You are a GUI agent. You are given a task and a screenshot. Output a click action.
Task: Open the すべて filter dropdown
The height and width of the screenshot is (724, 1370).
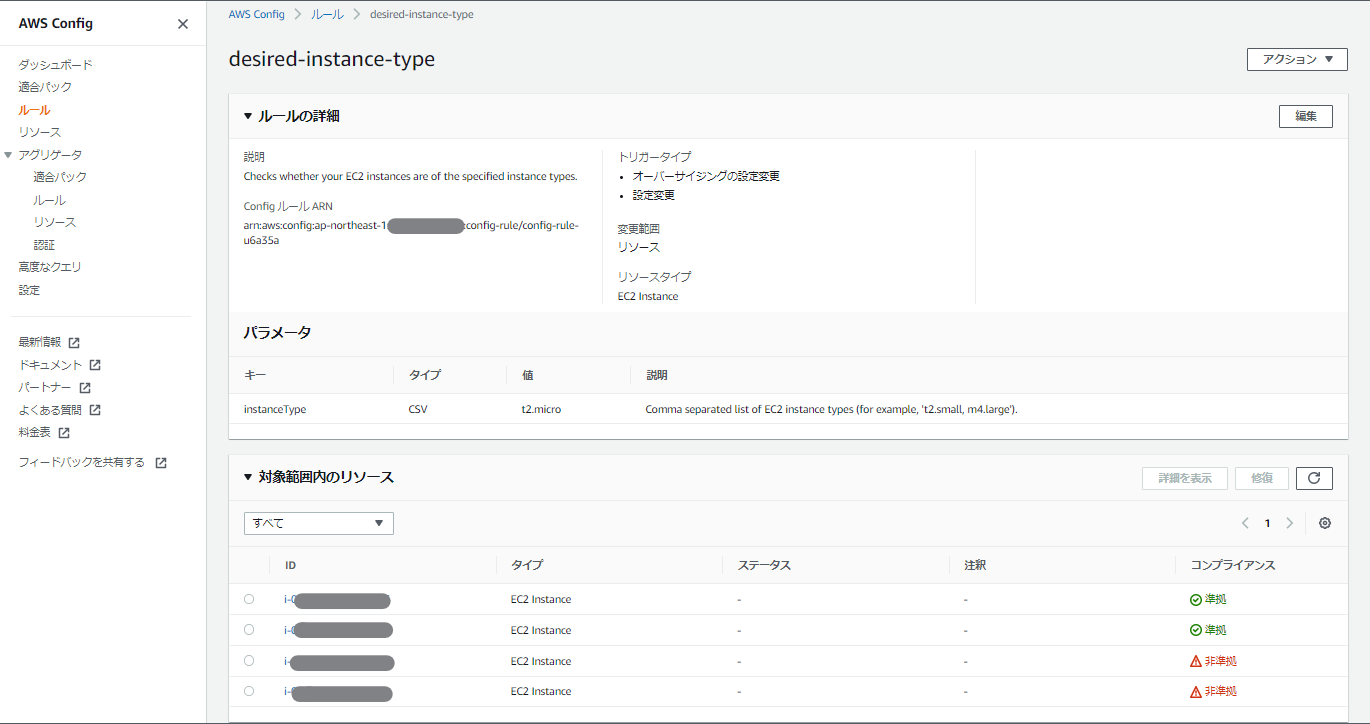click(x=318, y=523)
